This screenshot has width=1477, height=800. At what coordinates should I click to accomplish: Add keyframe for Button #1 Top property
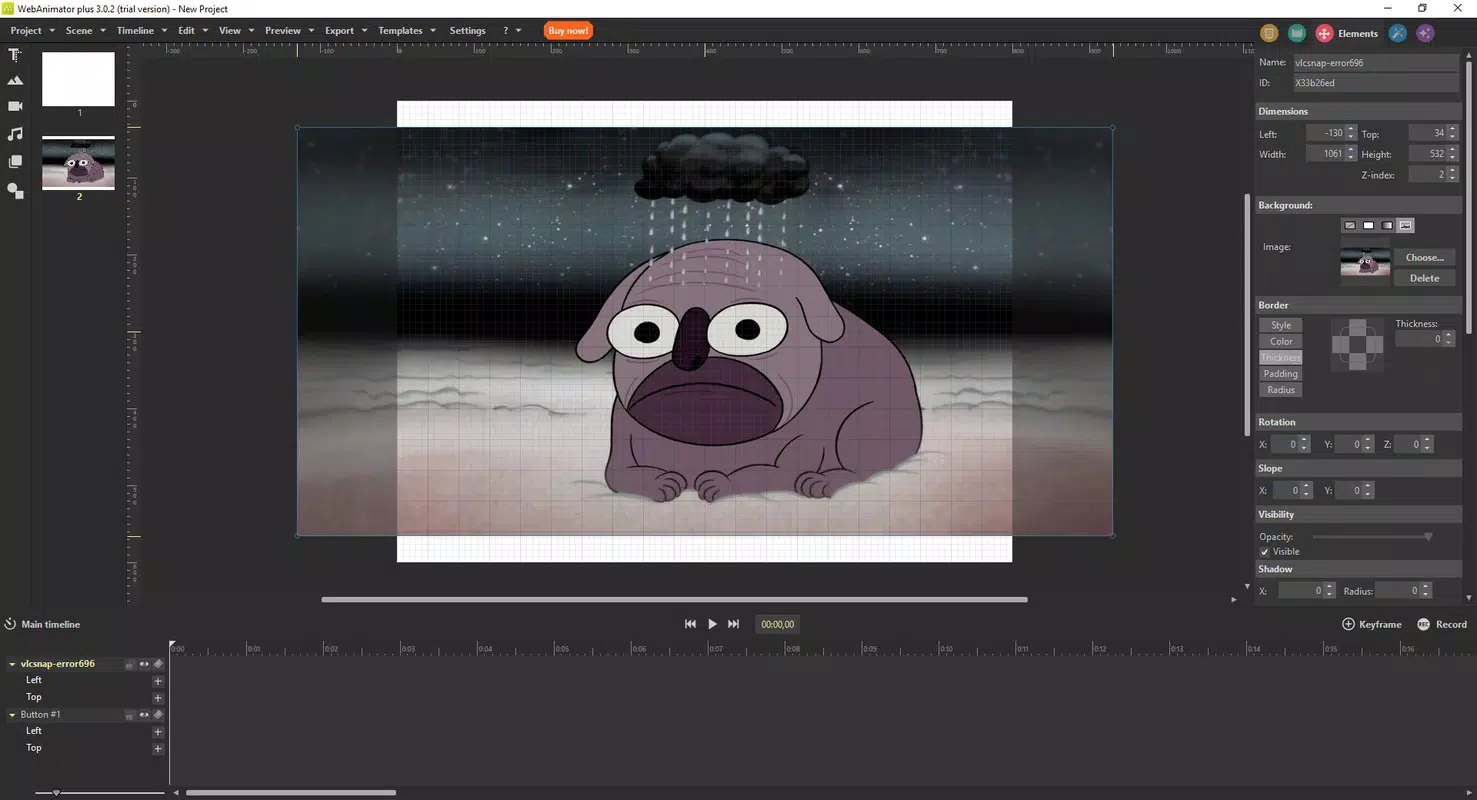[158, 748]
